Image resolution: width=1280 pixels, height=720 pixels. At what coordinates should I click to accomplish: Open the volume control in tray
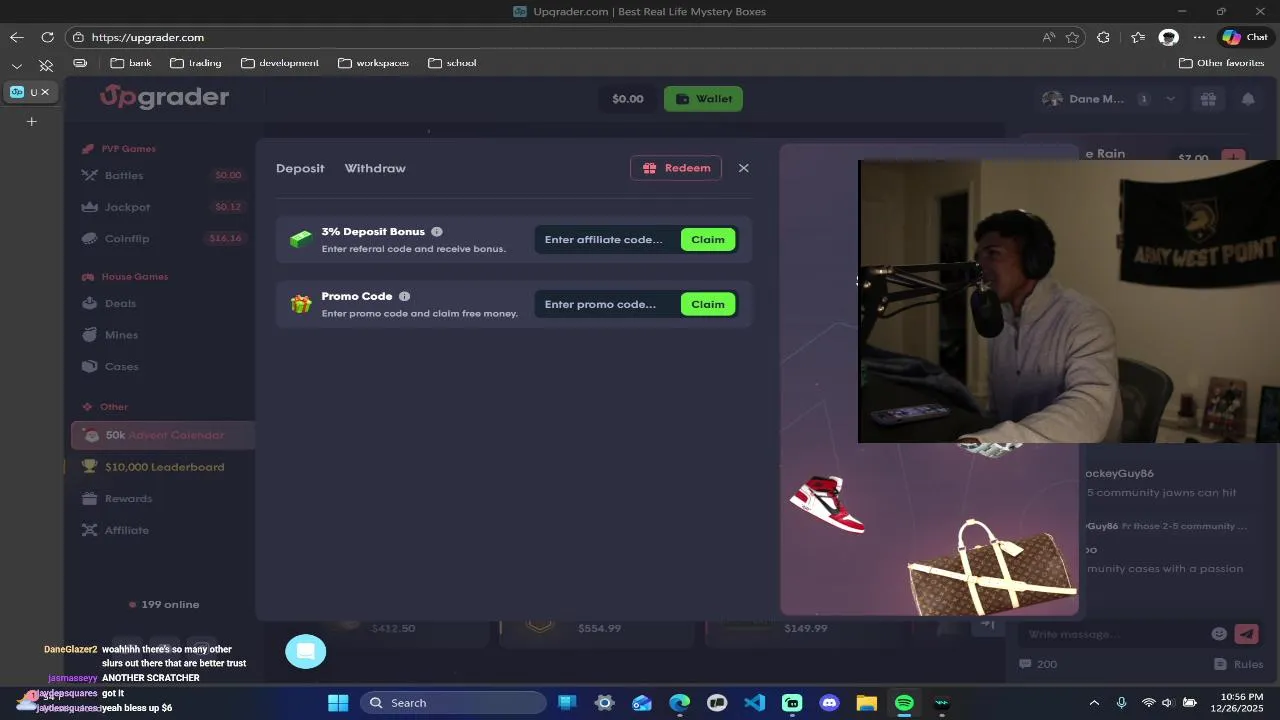point(1167,703)
